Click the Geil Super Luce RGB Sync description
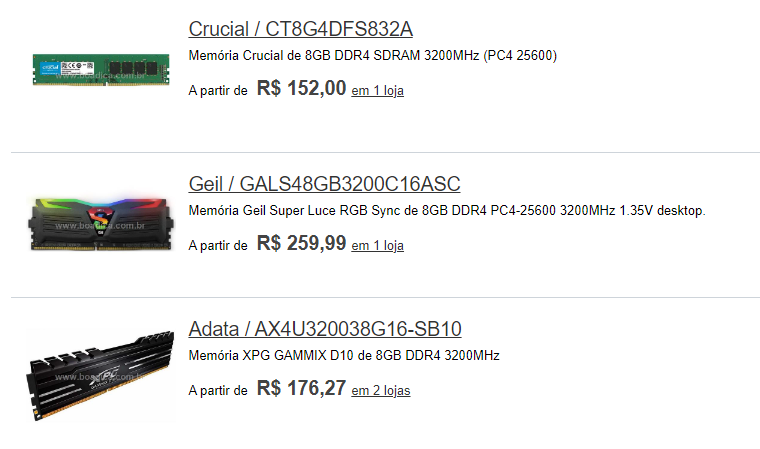 [447, 211]
